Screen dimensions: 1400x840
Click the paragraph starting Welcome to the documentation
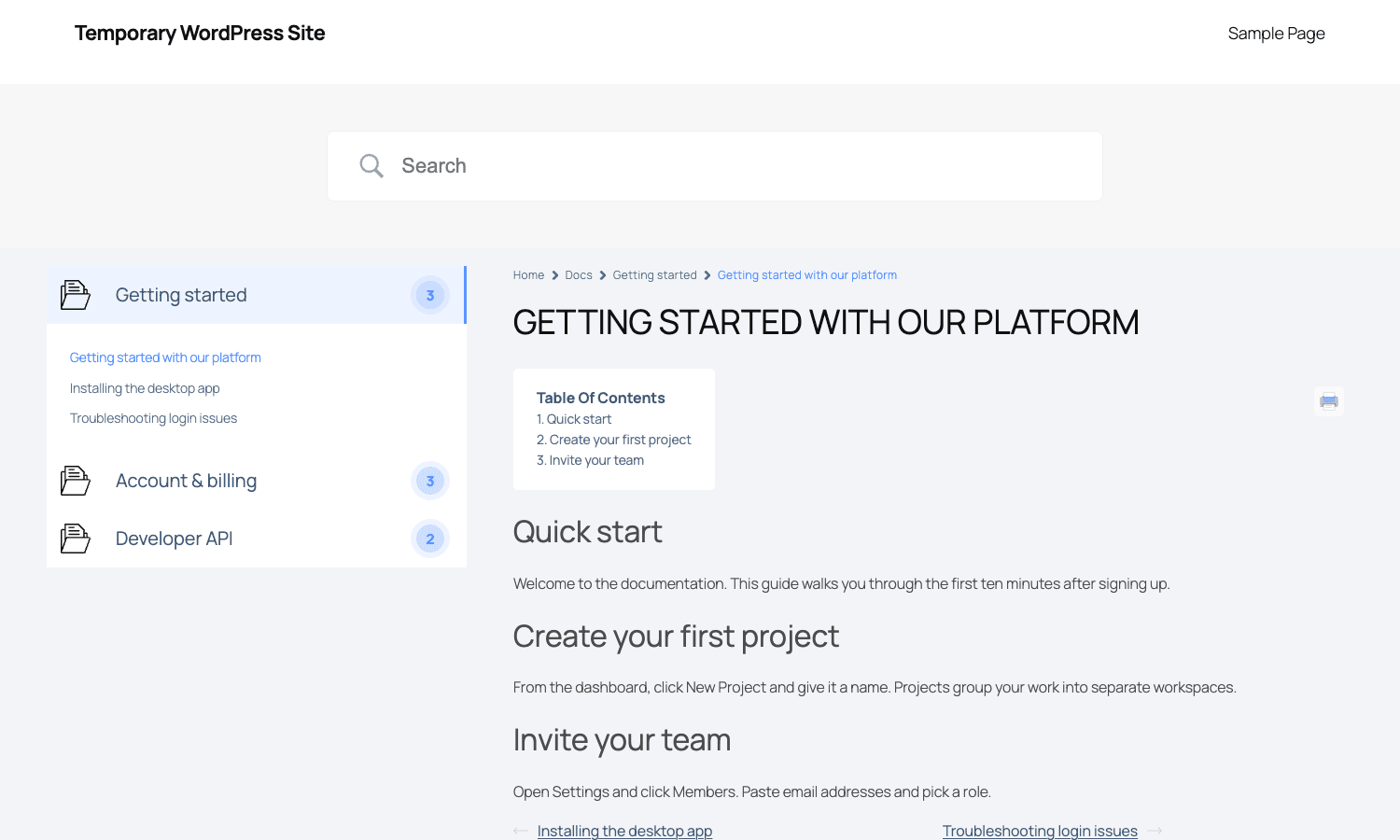(841, 584)
